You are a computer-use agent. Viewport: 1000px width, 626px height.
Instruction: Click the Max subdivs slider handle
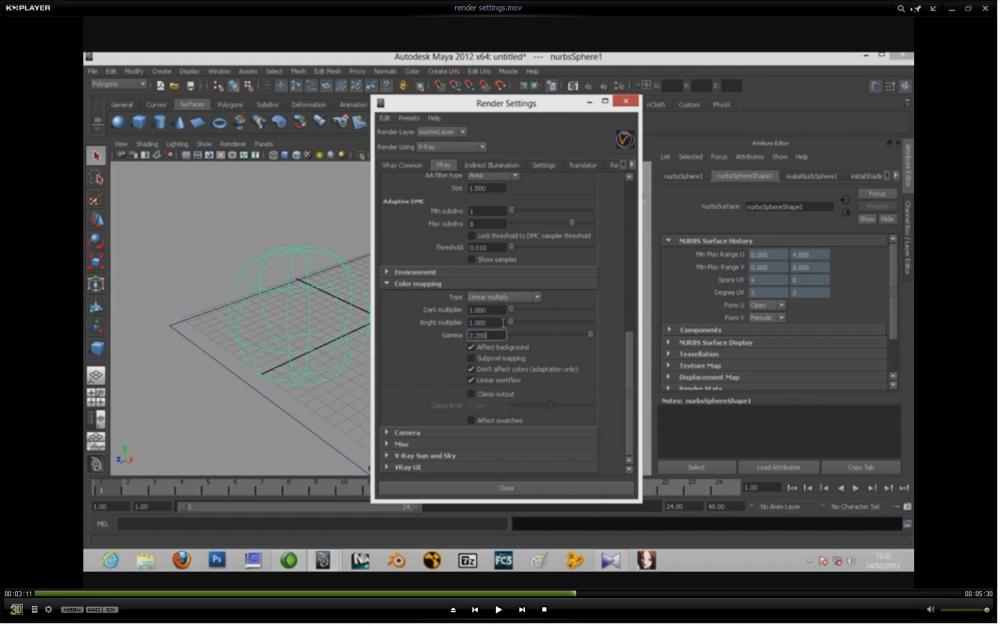pos(572,223)
